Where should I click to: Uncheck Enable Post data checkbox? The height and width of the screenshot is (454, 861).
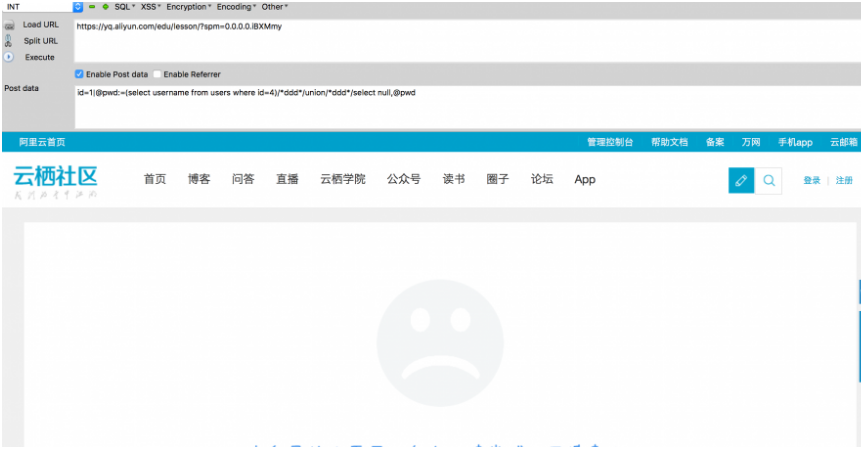point(79,74)
